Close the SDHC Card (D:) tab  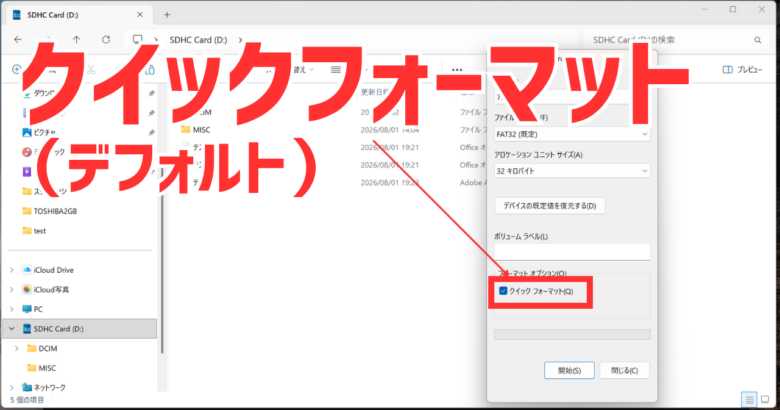pyautogui.click(x=140, y=15)
